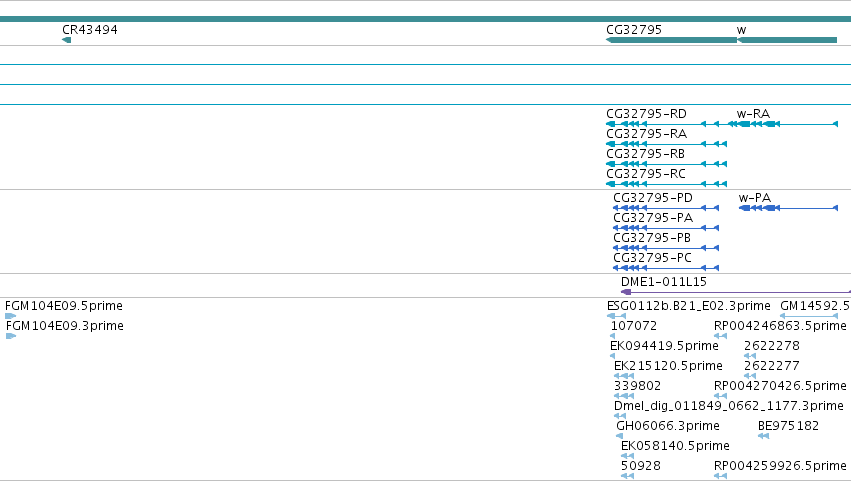Click the RP004246863.5prime label
Image resolution: width=851 pixels, height=481 pixels.
pyautogui.click(x=780, y=326)
